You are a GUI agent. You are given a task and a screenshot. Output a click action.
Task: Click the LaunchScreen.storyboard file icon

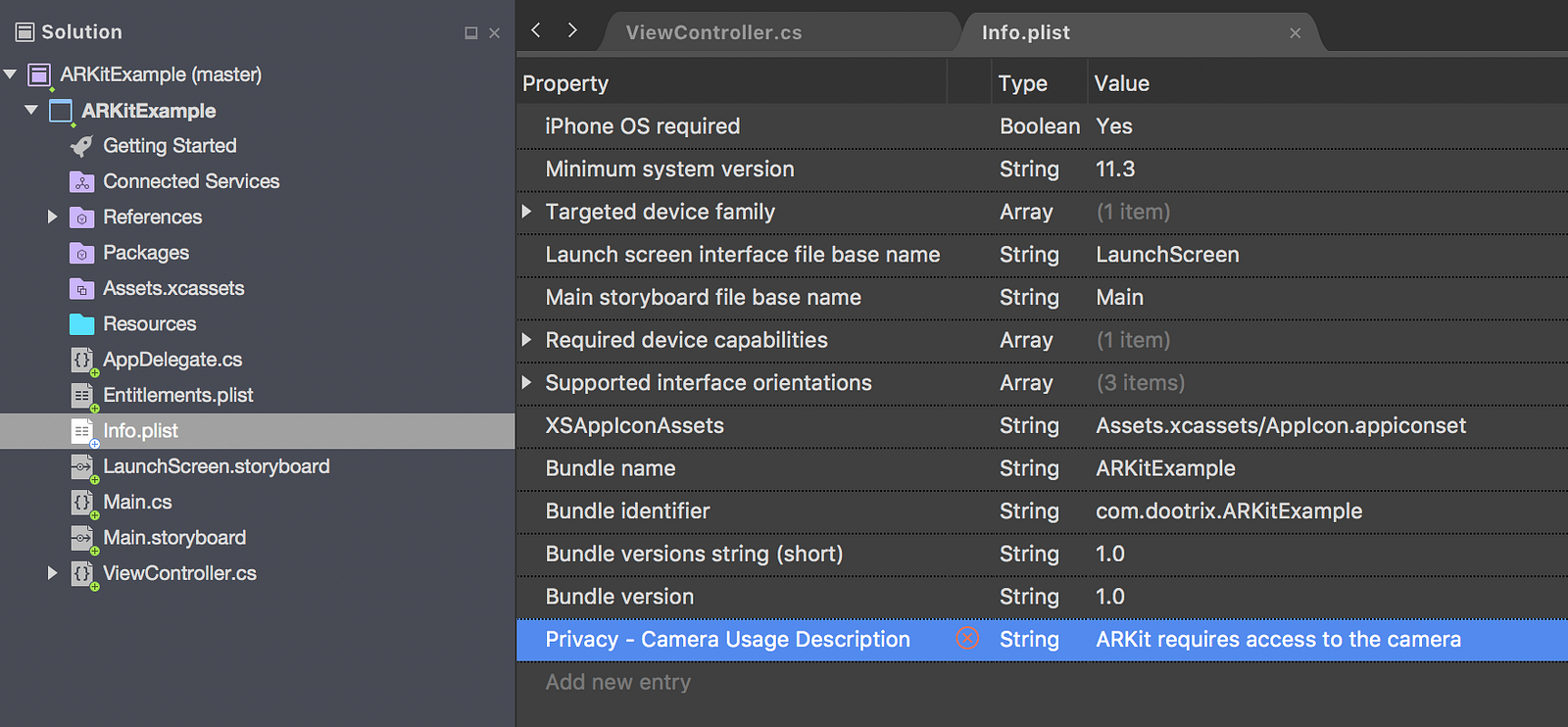(x=82, y=466)
